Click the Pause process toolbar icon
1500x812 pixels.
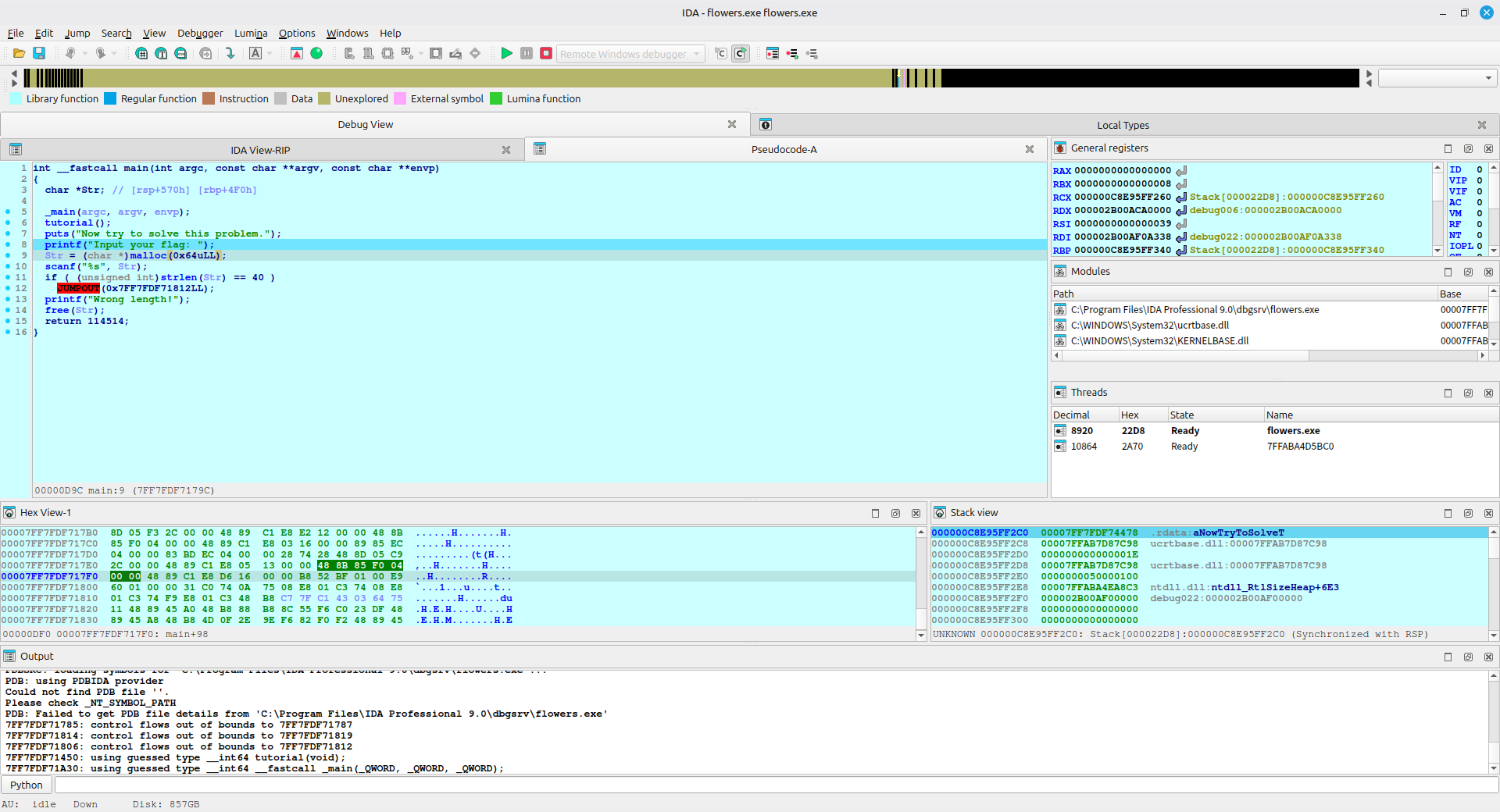coord(527,53)
